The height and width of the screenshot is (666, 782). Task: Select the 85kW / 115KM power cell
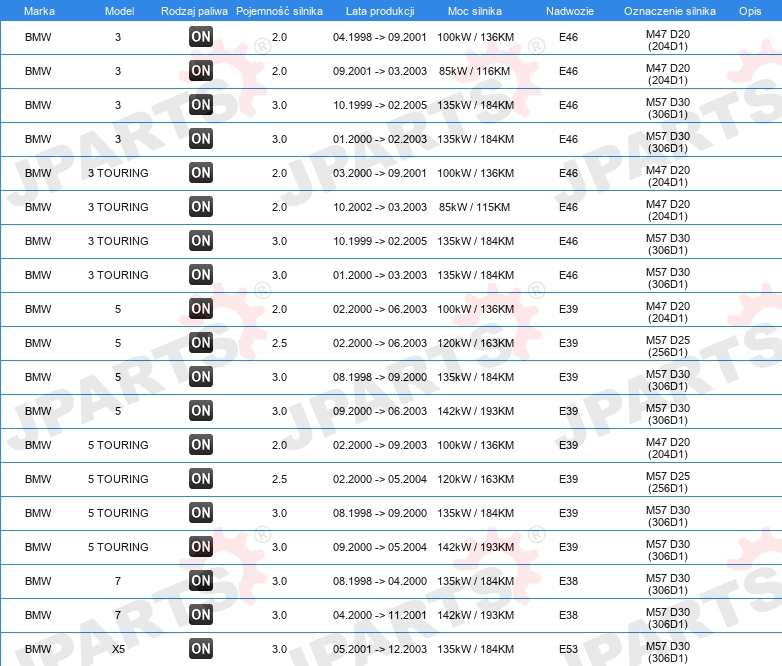[474, 207]
